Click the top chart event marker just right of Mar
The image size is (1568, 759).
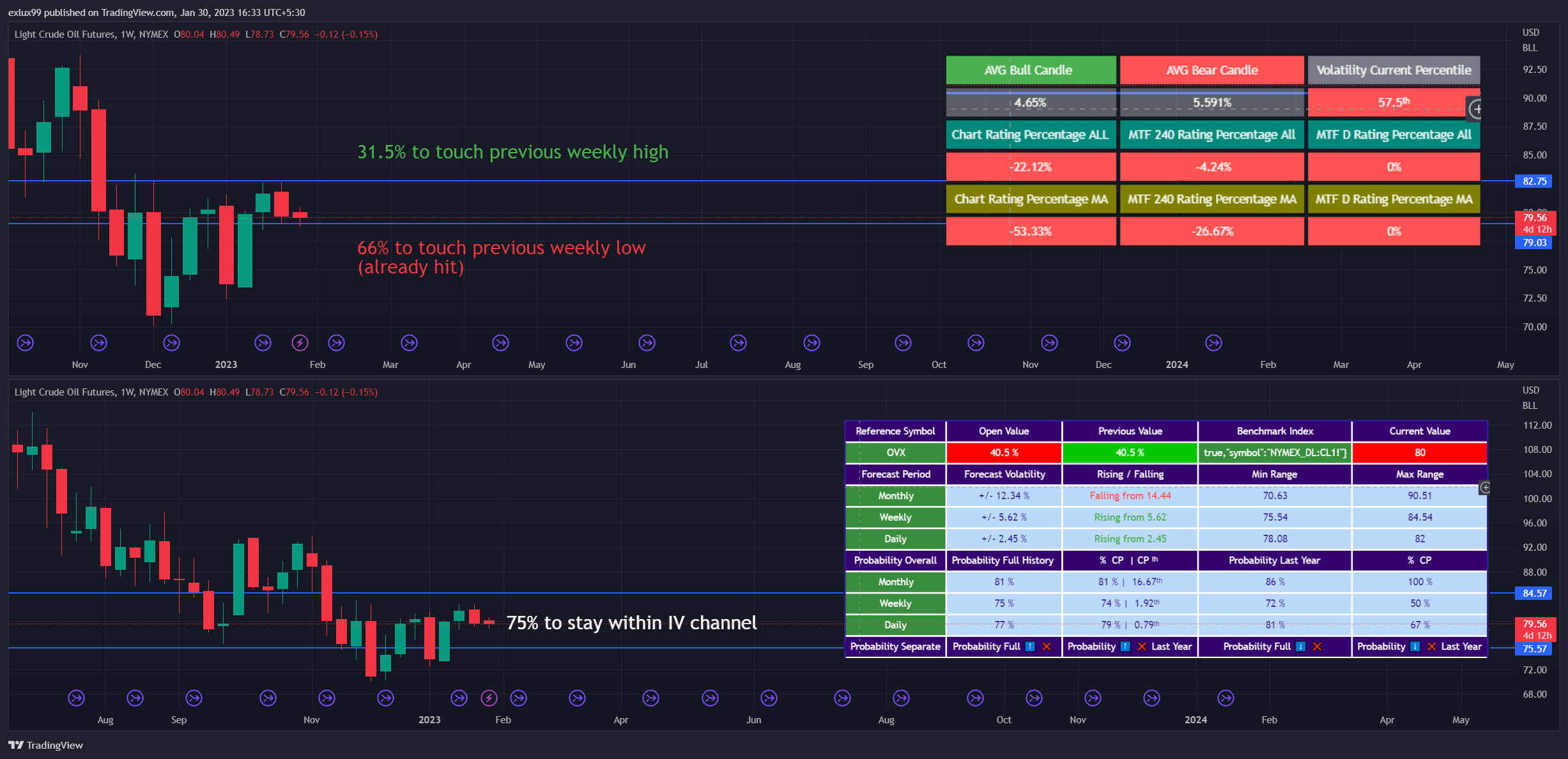point(409,343)
